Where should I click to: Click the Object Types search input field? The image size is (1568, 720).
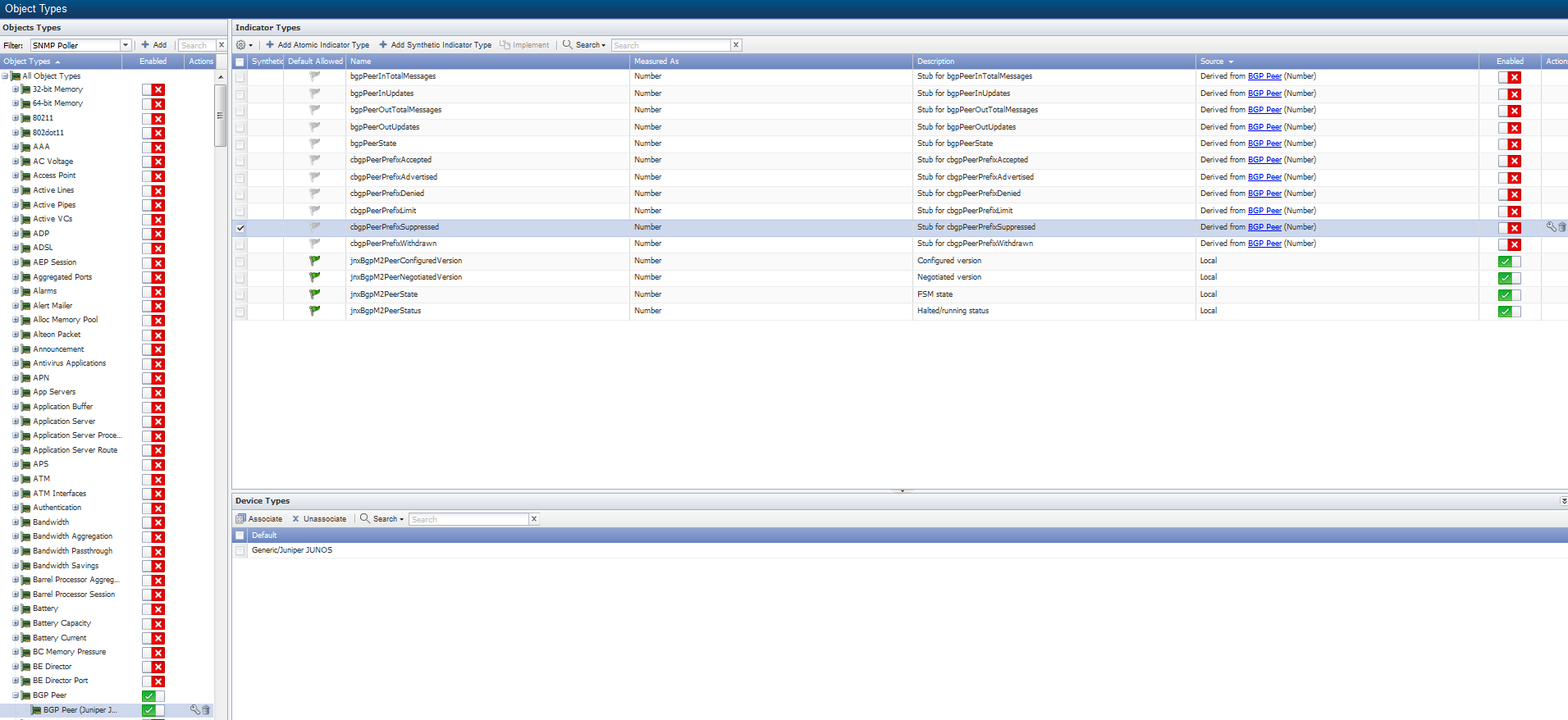197,45
